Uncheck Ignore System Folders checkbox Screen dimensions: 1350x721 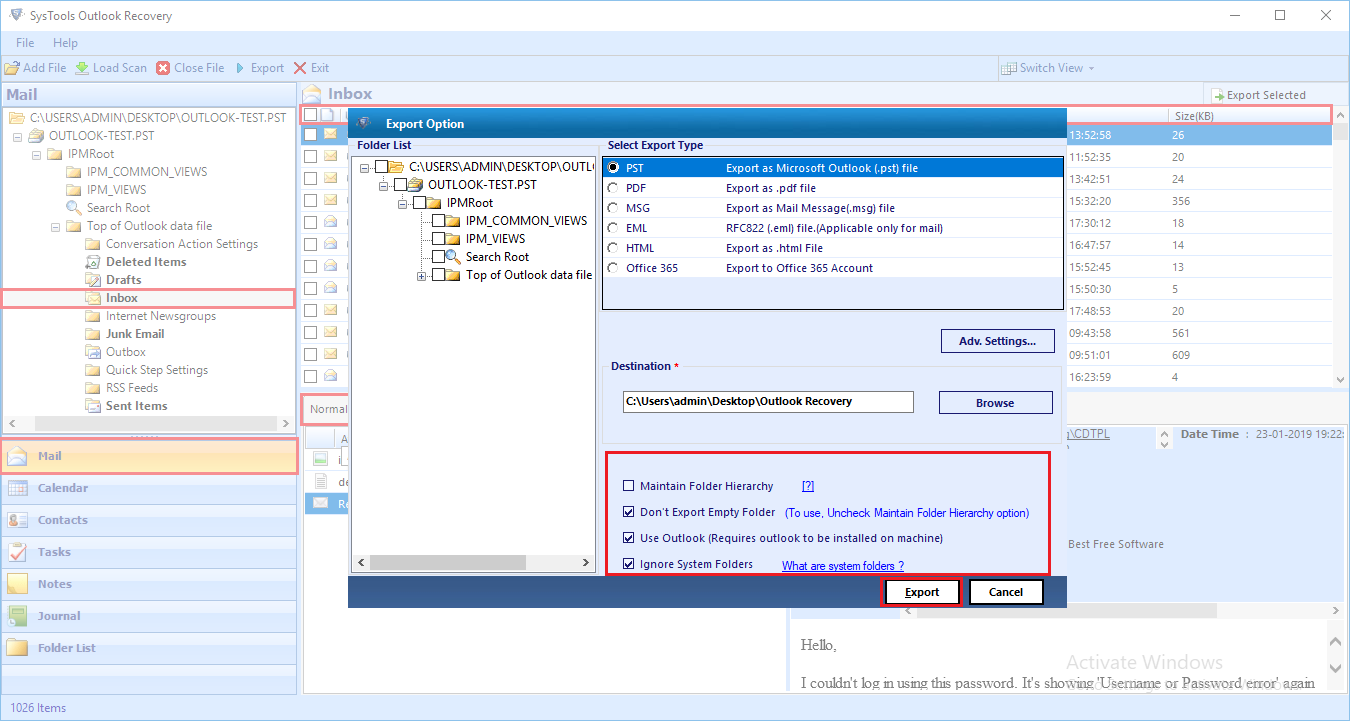[628, 564]
